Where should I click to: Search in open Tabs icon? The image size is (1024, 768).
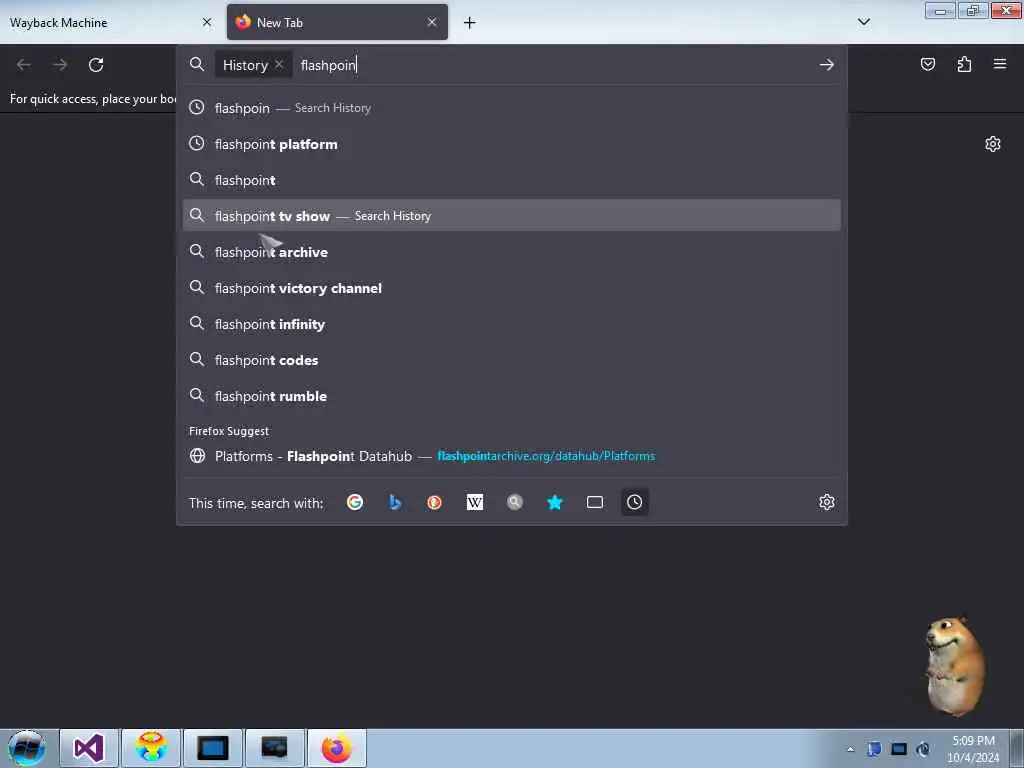pyautogui.click(x=594, y=502)
